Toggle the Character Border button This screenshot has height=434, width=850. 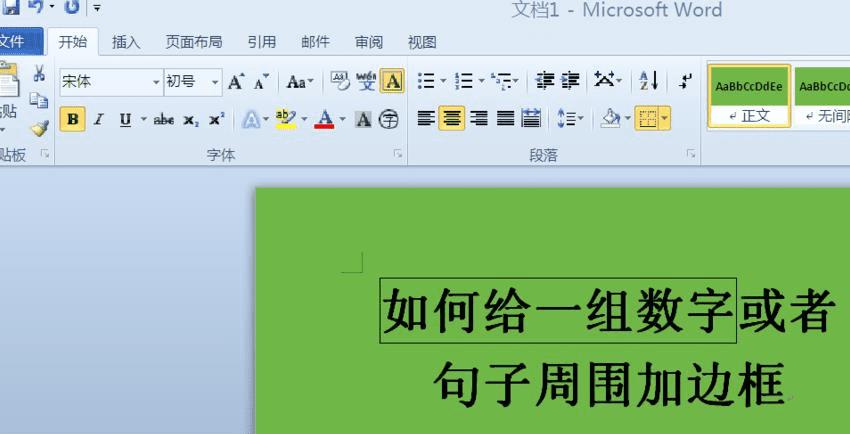click(392, 81)
